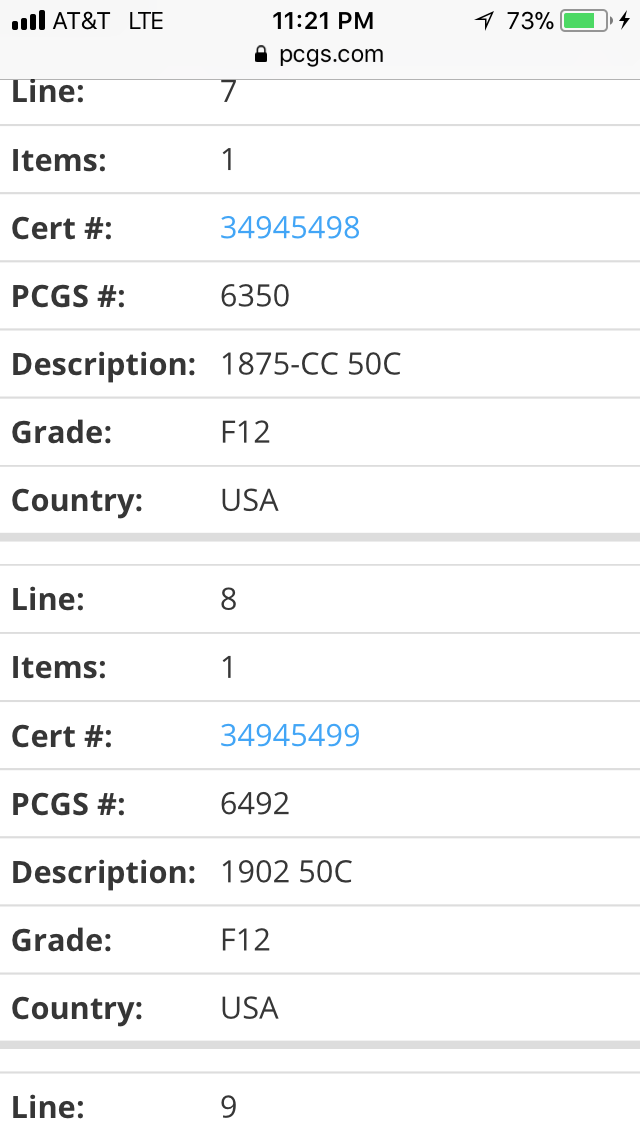Select the 1875-CC 50C description text
This screenshot has width=640, height=1136.
click(310, 364)
